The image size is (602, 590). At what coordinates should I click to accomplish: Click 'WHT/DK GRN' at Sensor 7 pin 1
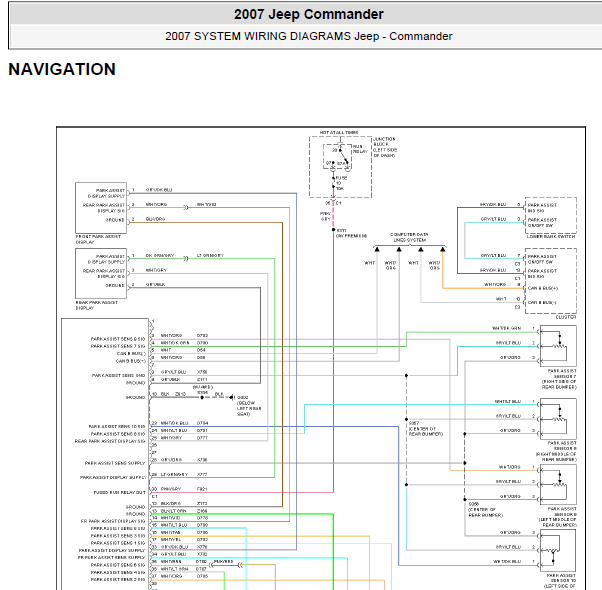[x=507, y=328]
